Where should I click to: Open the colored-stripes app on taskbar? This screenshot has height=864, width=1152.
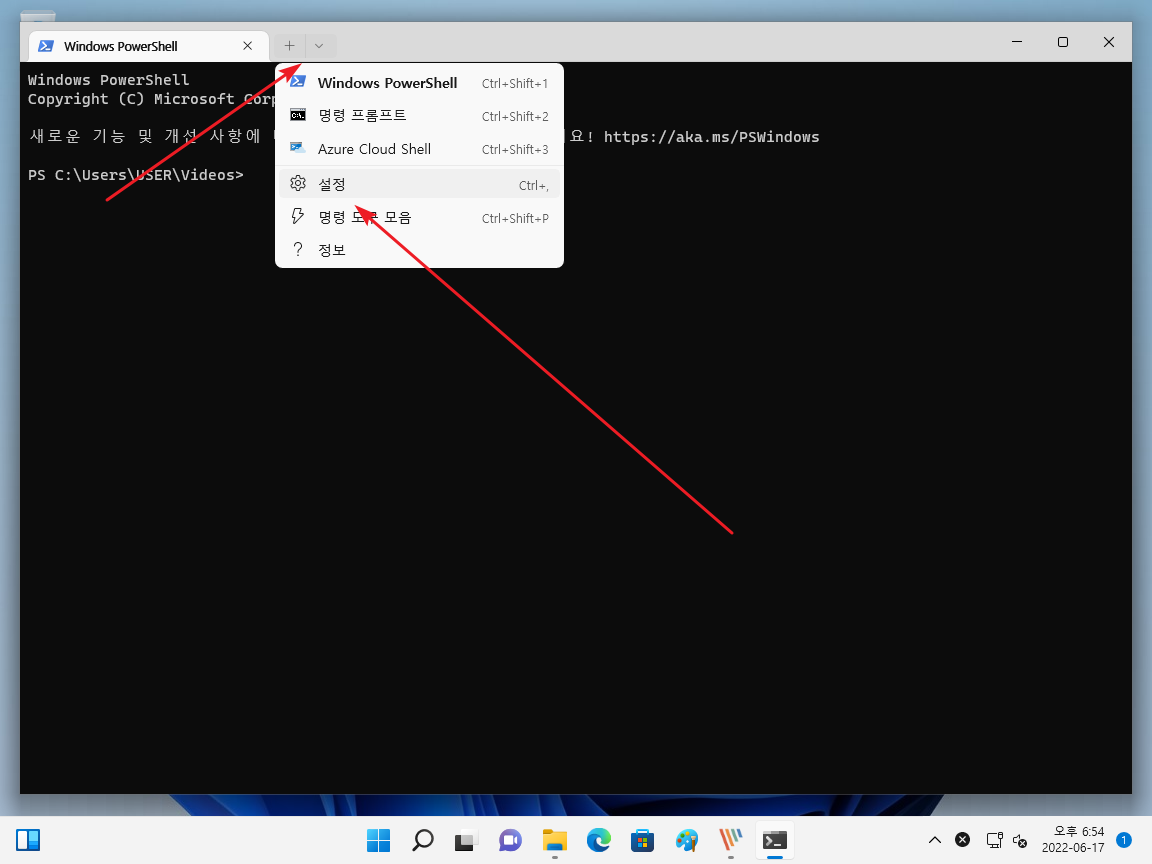pyautogui.click(x=731, y=840)
